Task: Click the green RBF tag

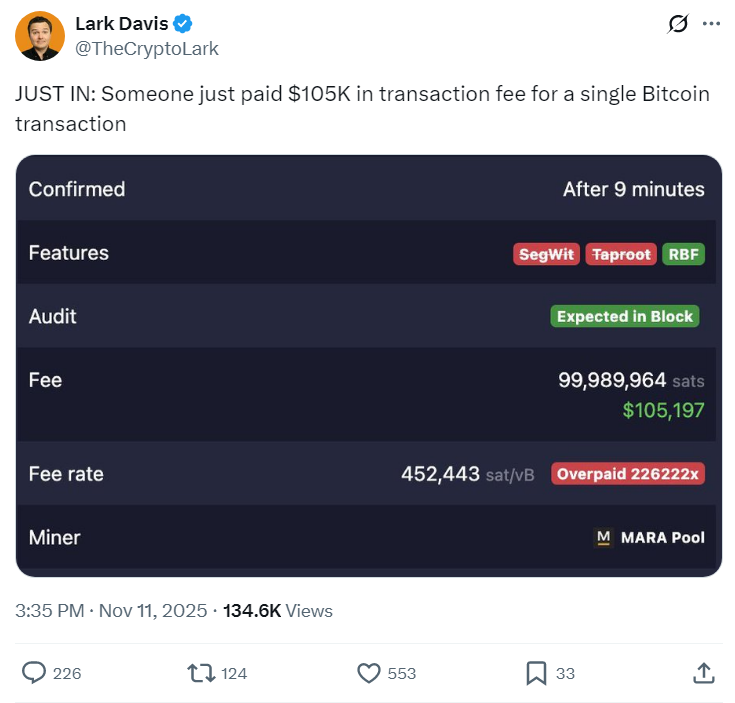Action: click(684, 254)
